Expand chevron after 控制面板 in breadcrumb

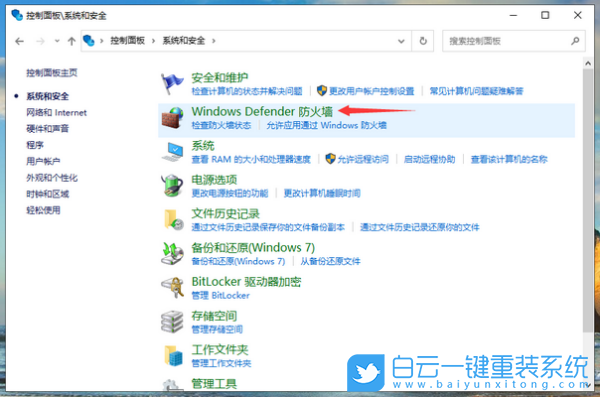(153, 41)
